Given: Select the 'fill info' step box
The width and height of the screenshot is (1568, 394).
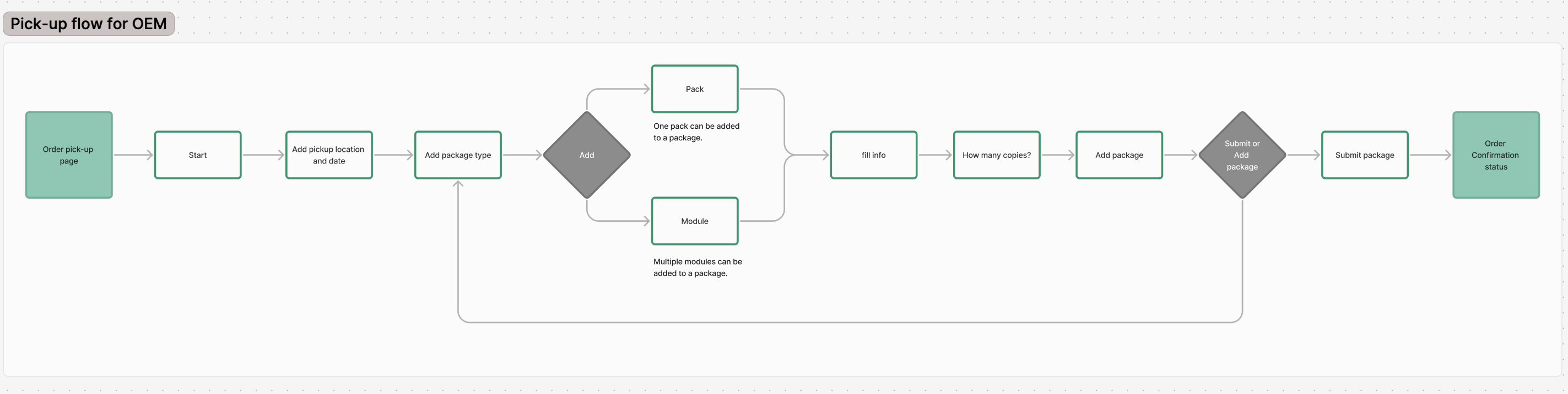Looking at the screenshot, I should [x=873, y=155].
